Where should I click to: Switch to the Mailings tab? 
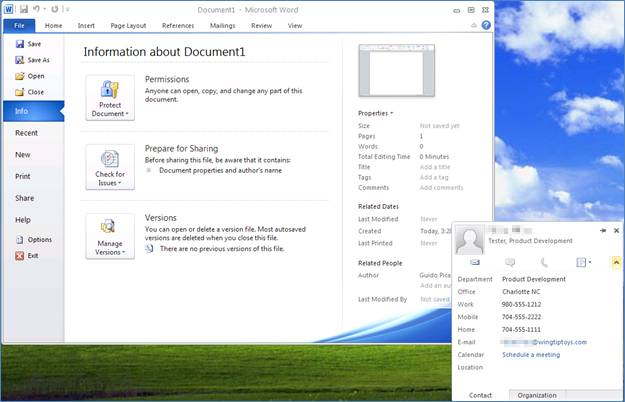[222, 25]
